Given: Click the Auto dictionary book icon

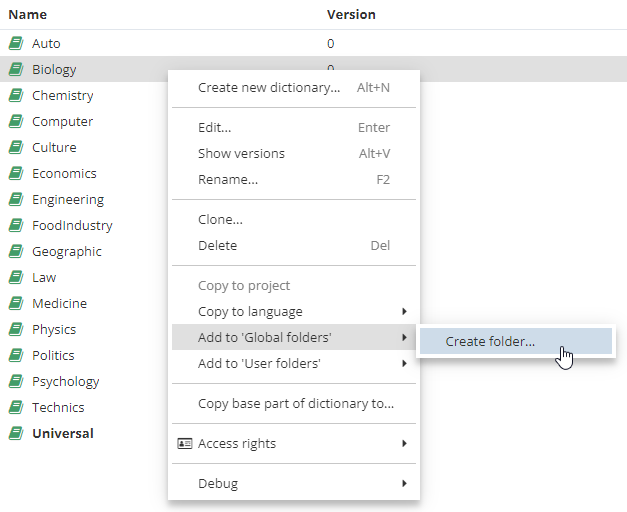Looking at the screenshot, I should click(16, 44).
